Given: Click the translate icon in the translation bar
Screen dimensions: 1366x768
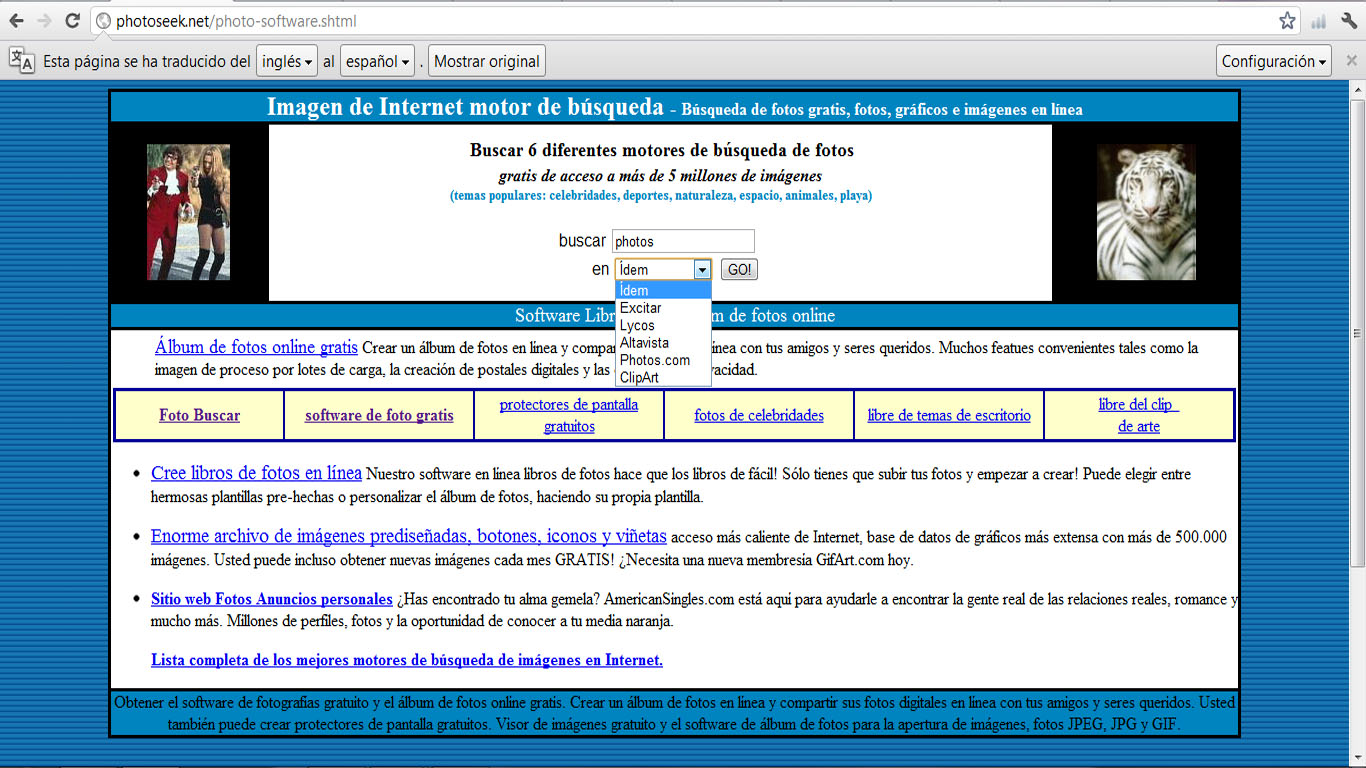Looking at the screenshot, I should 22,60.
